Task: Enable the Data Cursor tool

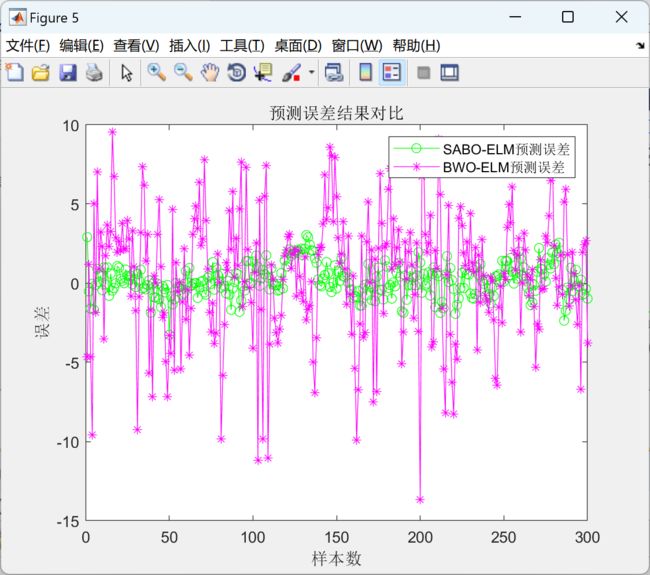Action: point(263,72)
